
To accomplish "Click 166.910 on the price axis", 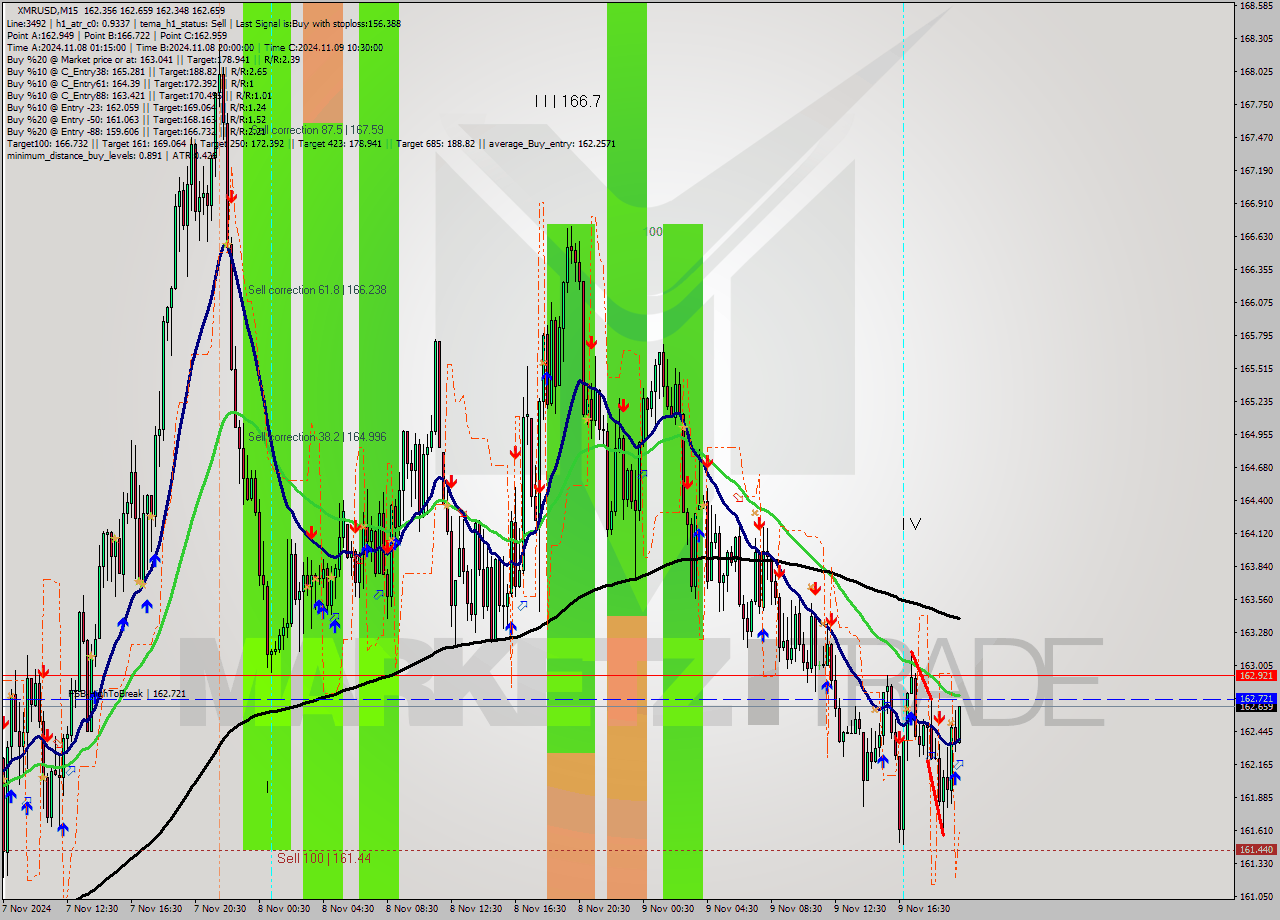I will (x=1256, y=203).
